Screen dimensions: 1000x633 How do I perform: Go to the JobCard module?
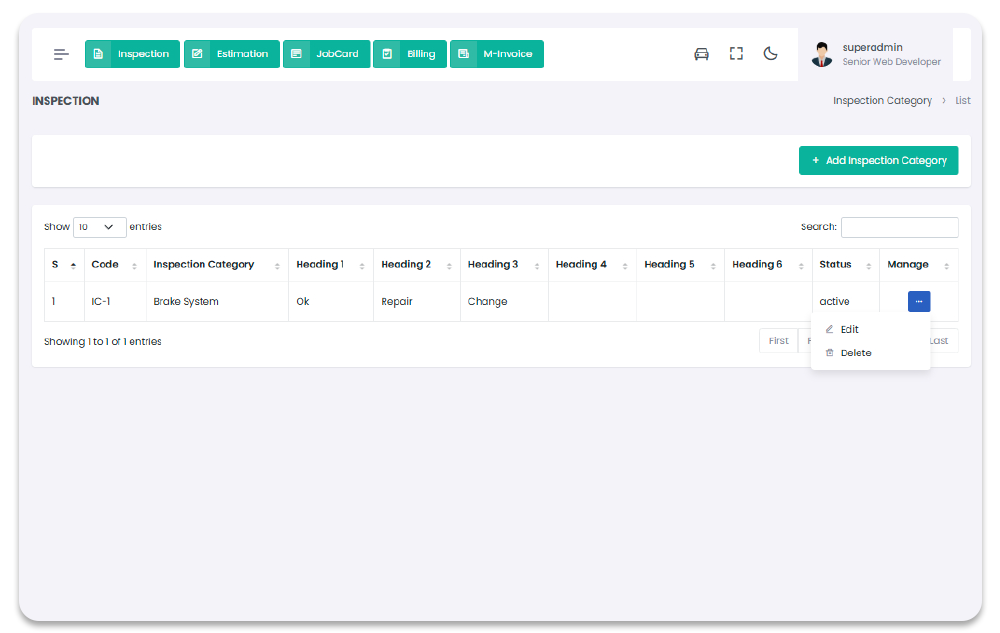pos(326,54)
